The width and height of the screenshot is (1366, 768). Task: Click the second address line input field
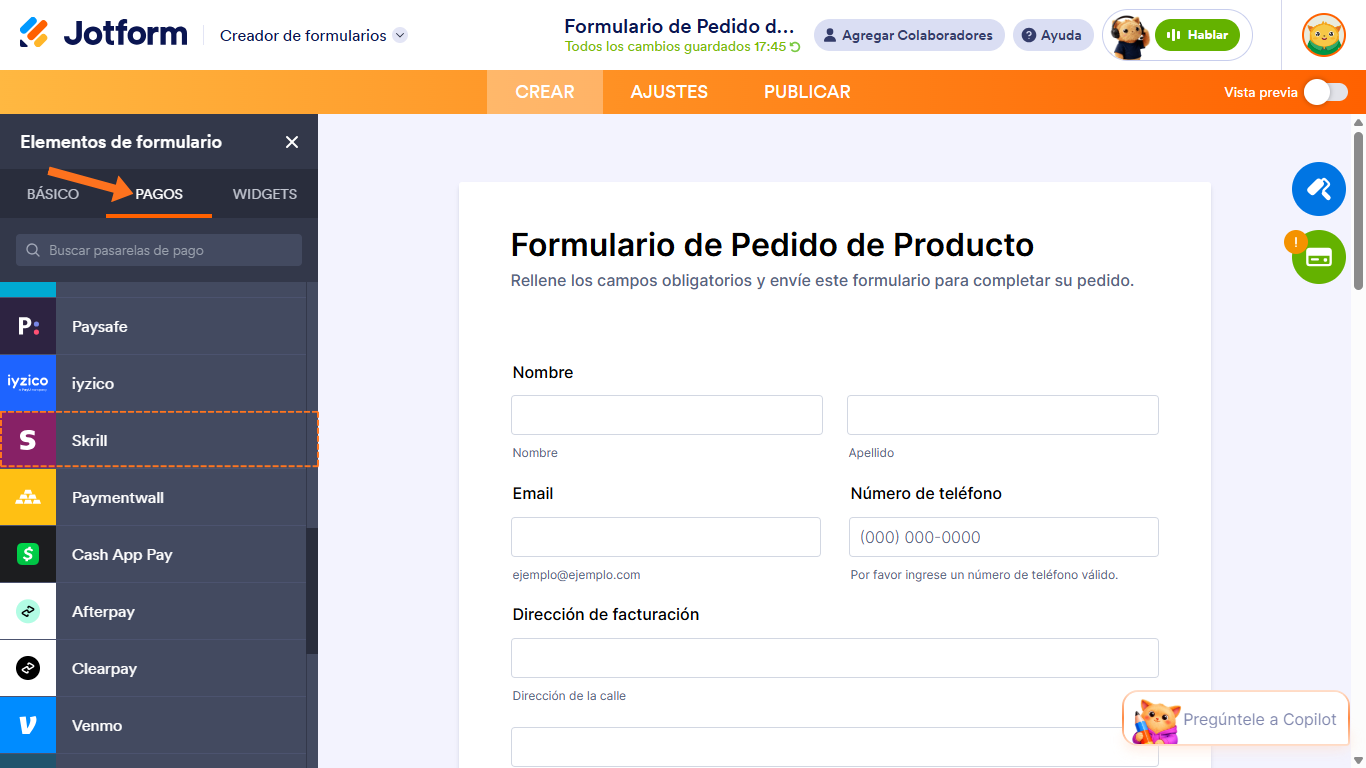tap(835, 747)
